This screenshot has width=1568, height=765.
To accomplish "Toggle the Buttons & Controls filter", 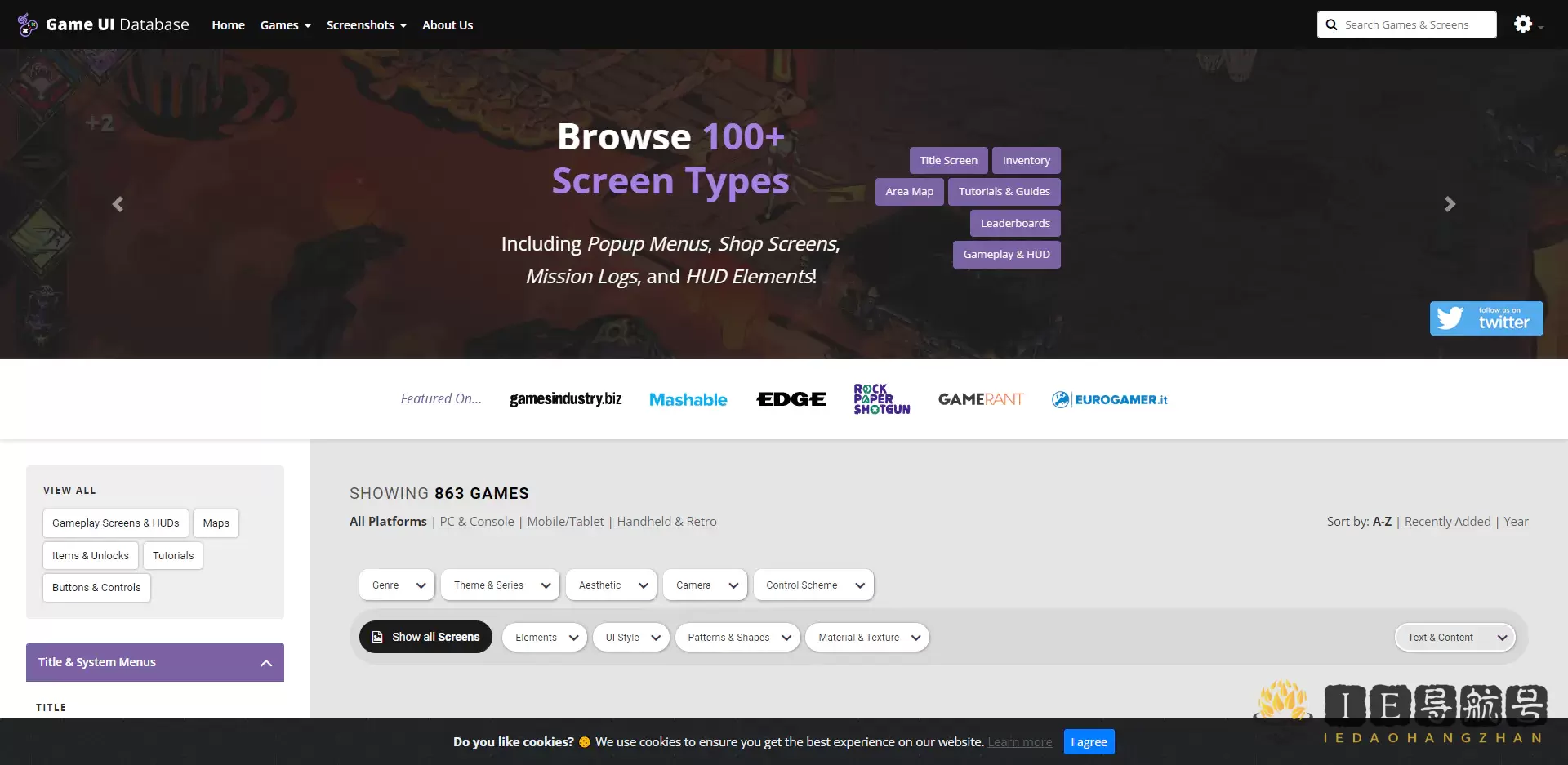I will tap(96, 587).
